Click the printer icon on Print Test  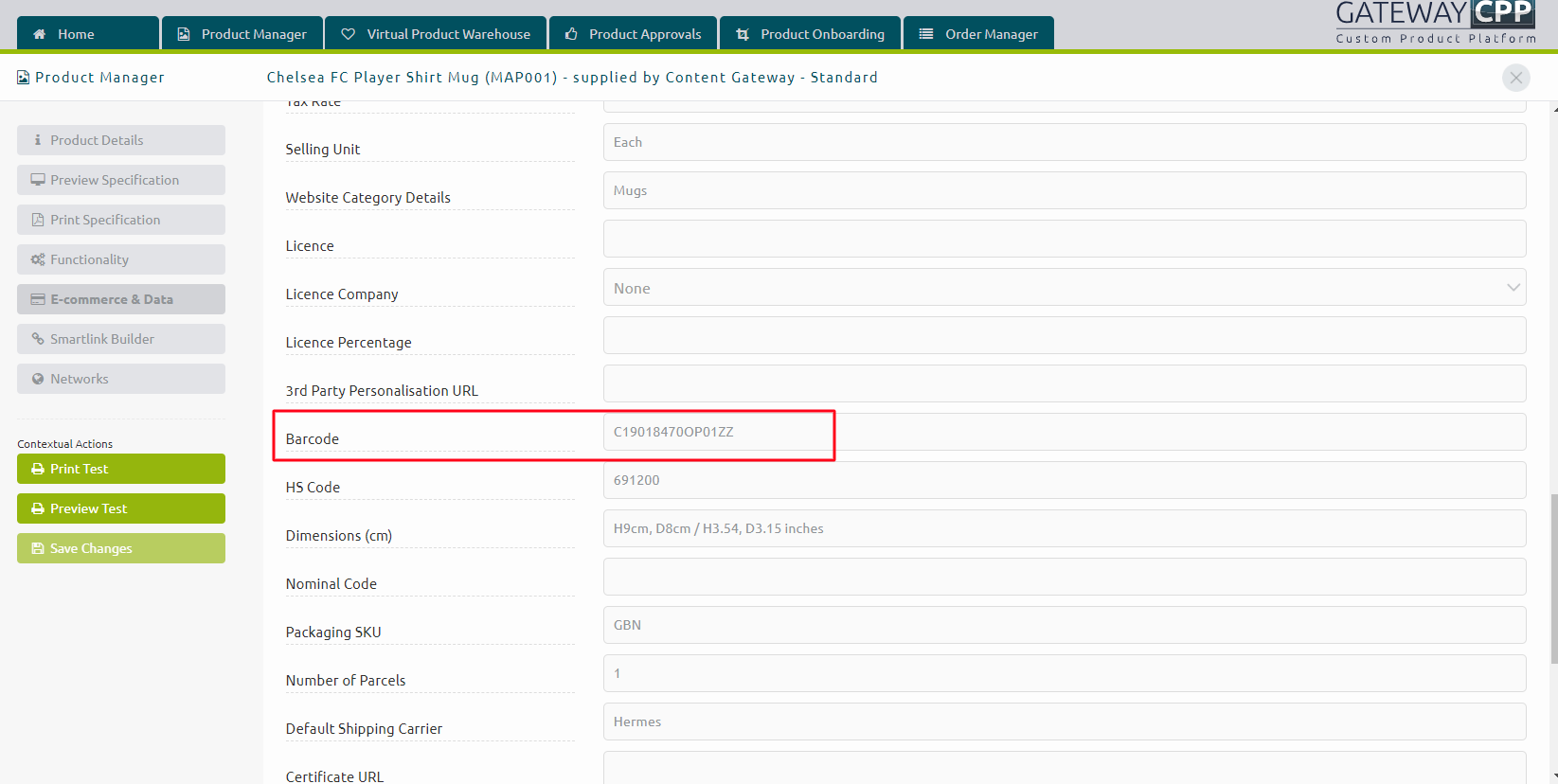click(x=38, y=469)
